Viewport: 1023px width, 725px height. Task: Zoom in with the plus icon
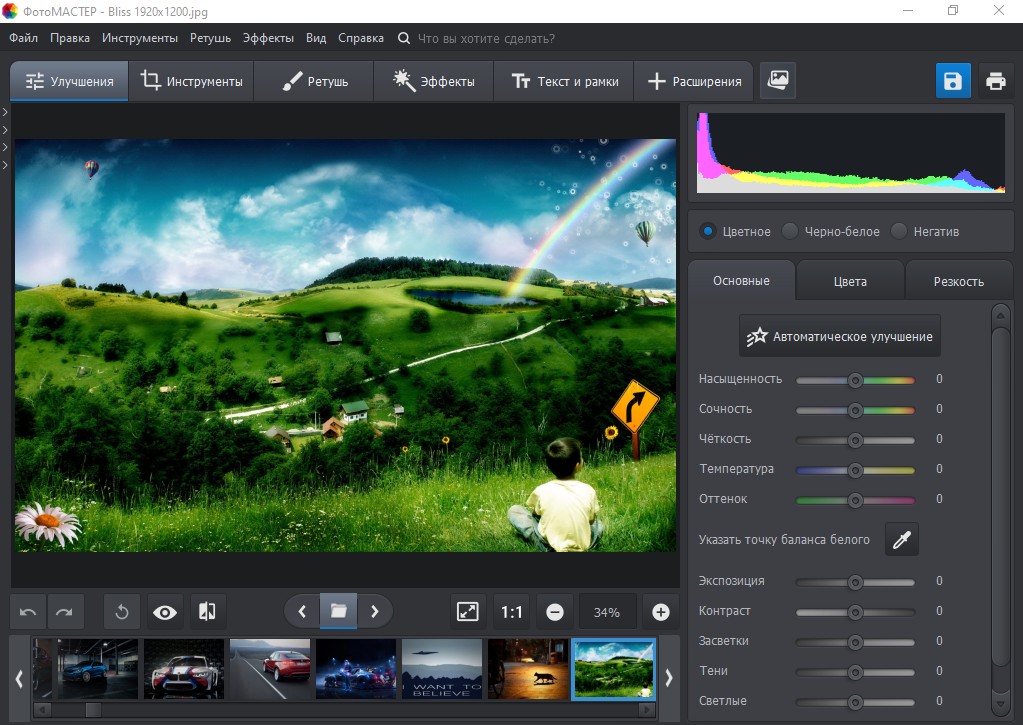(660, 612)
